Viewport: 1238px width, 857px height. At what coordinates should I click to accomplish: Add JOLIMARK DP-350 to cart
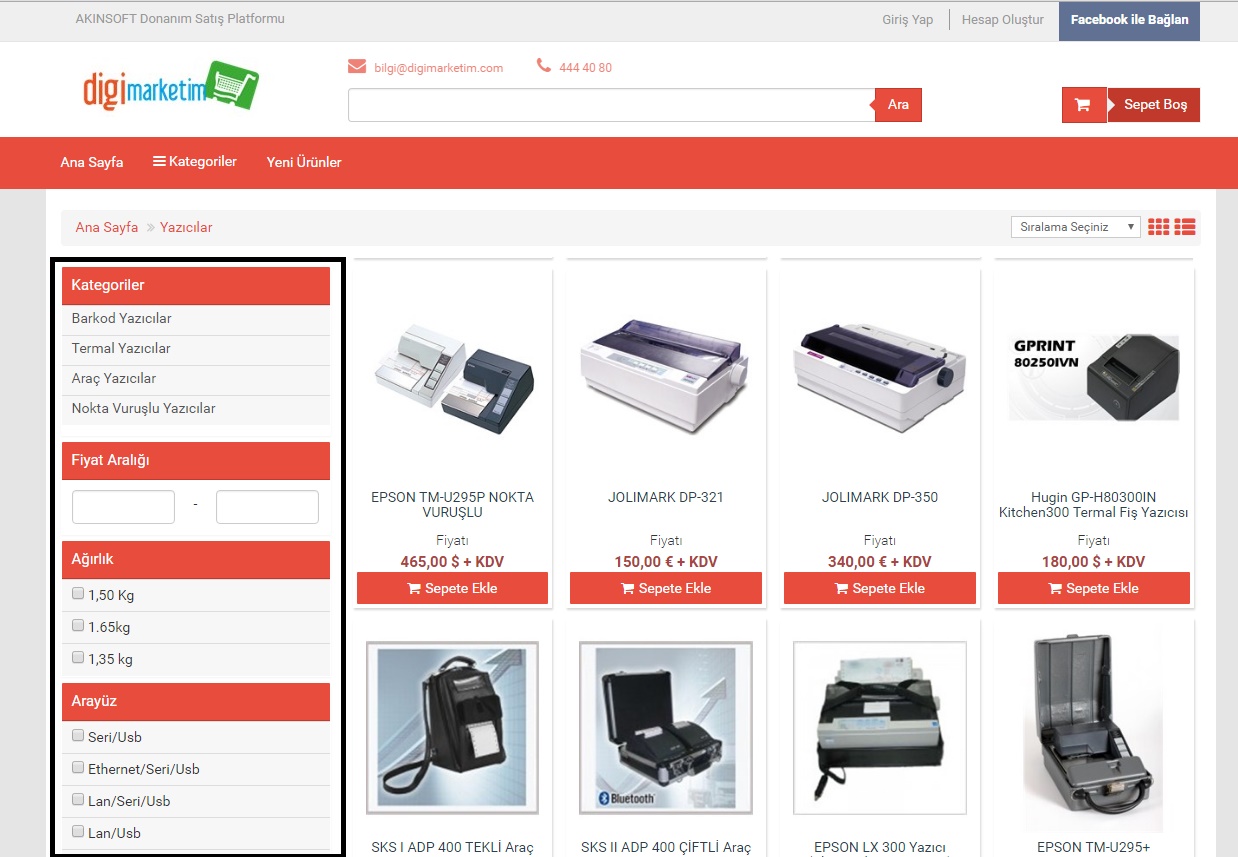pyautogui.click(x=880, y=588)
